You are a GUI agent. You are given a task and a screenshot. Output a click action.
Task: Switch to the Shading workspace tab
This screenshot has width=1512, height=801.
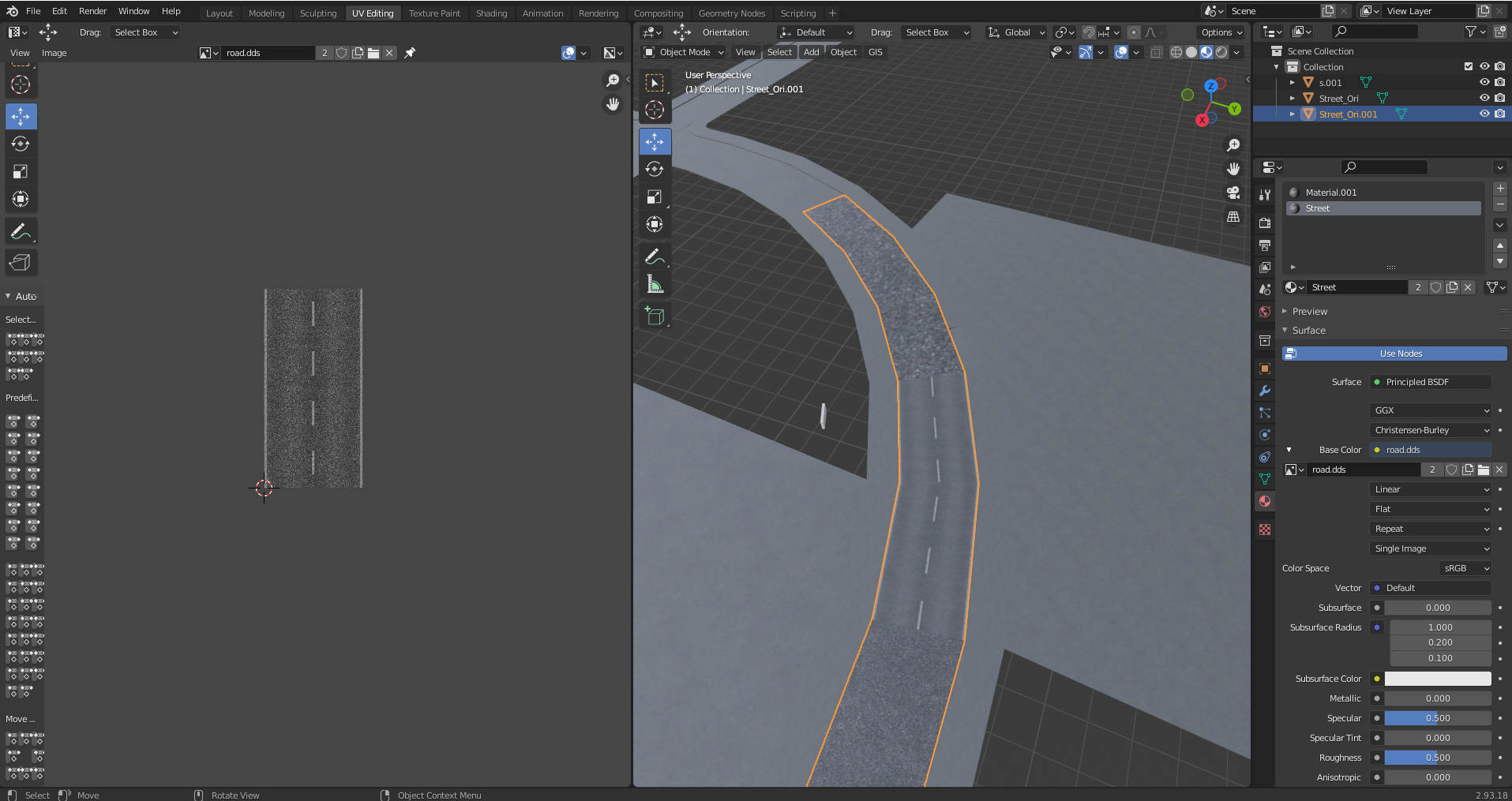click(491, 13)
